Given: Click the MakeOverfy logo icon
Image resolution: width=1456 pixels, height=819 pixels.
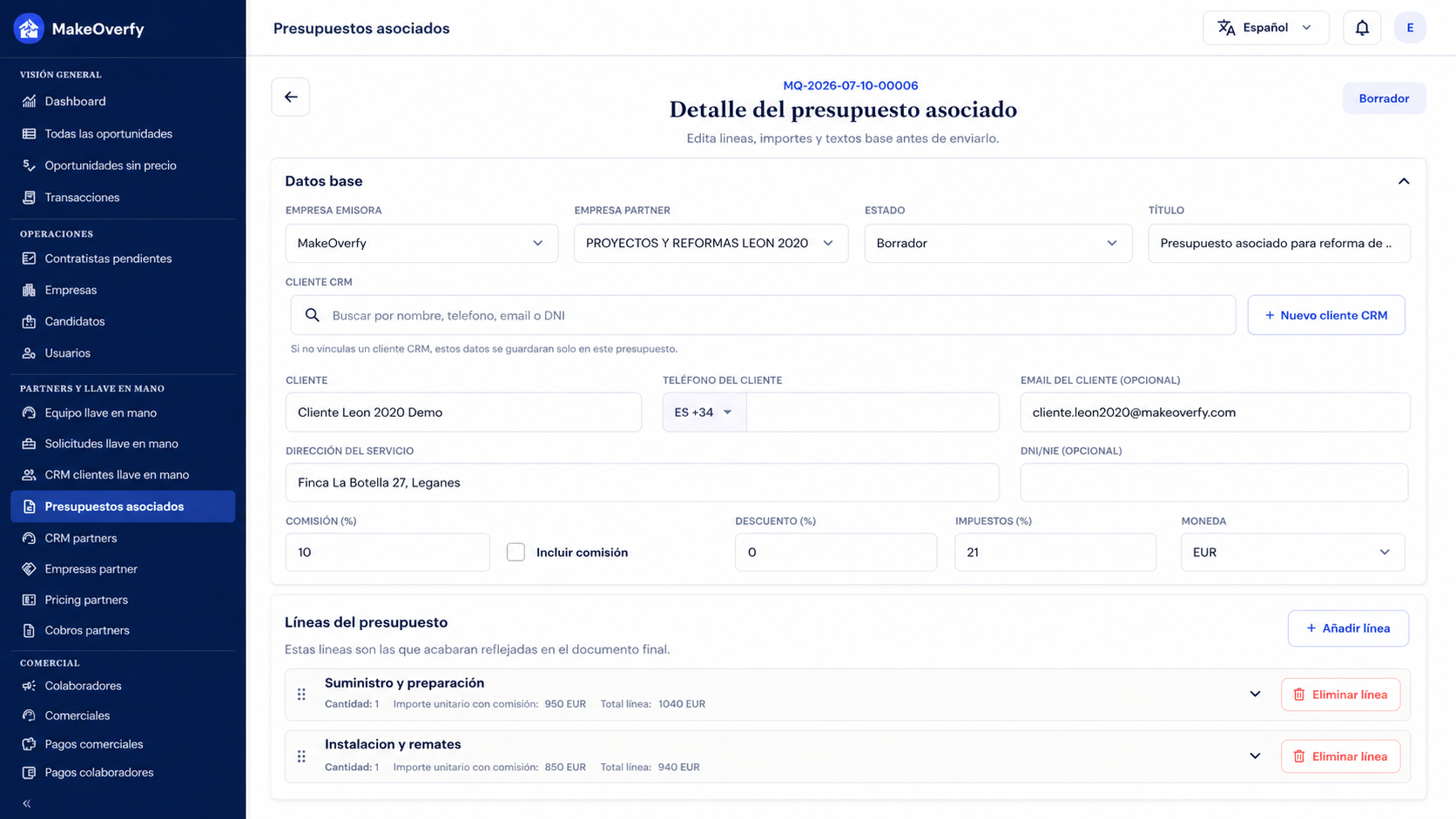Looking at the screenshot, I should (x=29, y=29).
